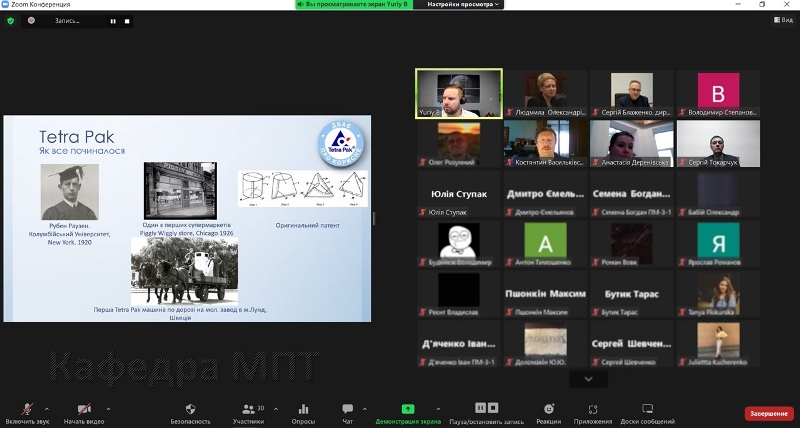Pause the recording in top-left indicator
Image resolution: width=800 pixels, height=428 pixels.
pyautogui.click(x=113, y=21)
